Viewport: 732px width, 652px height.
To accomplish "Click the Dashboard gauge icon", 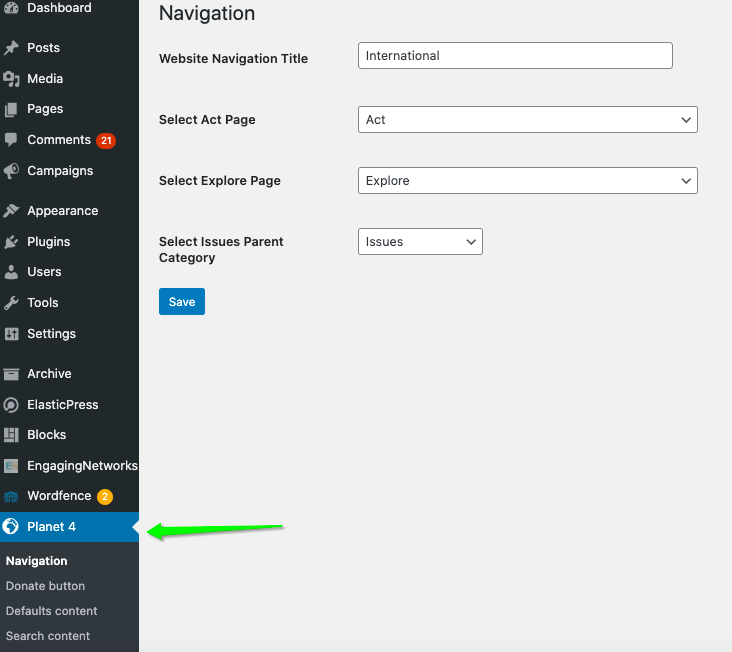I will point(11,7).
